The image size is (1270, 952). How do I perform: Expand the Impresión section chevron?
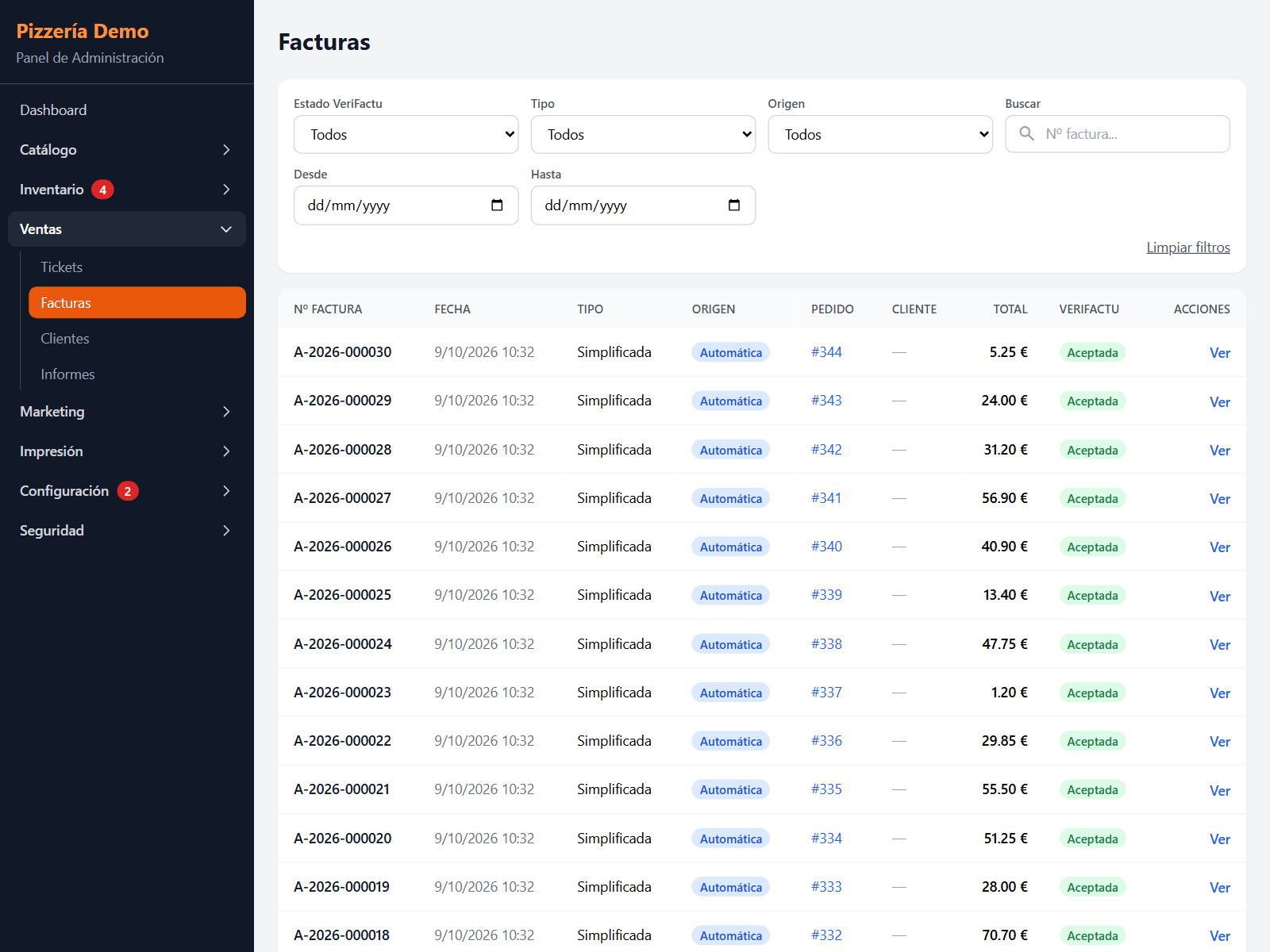226,451
